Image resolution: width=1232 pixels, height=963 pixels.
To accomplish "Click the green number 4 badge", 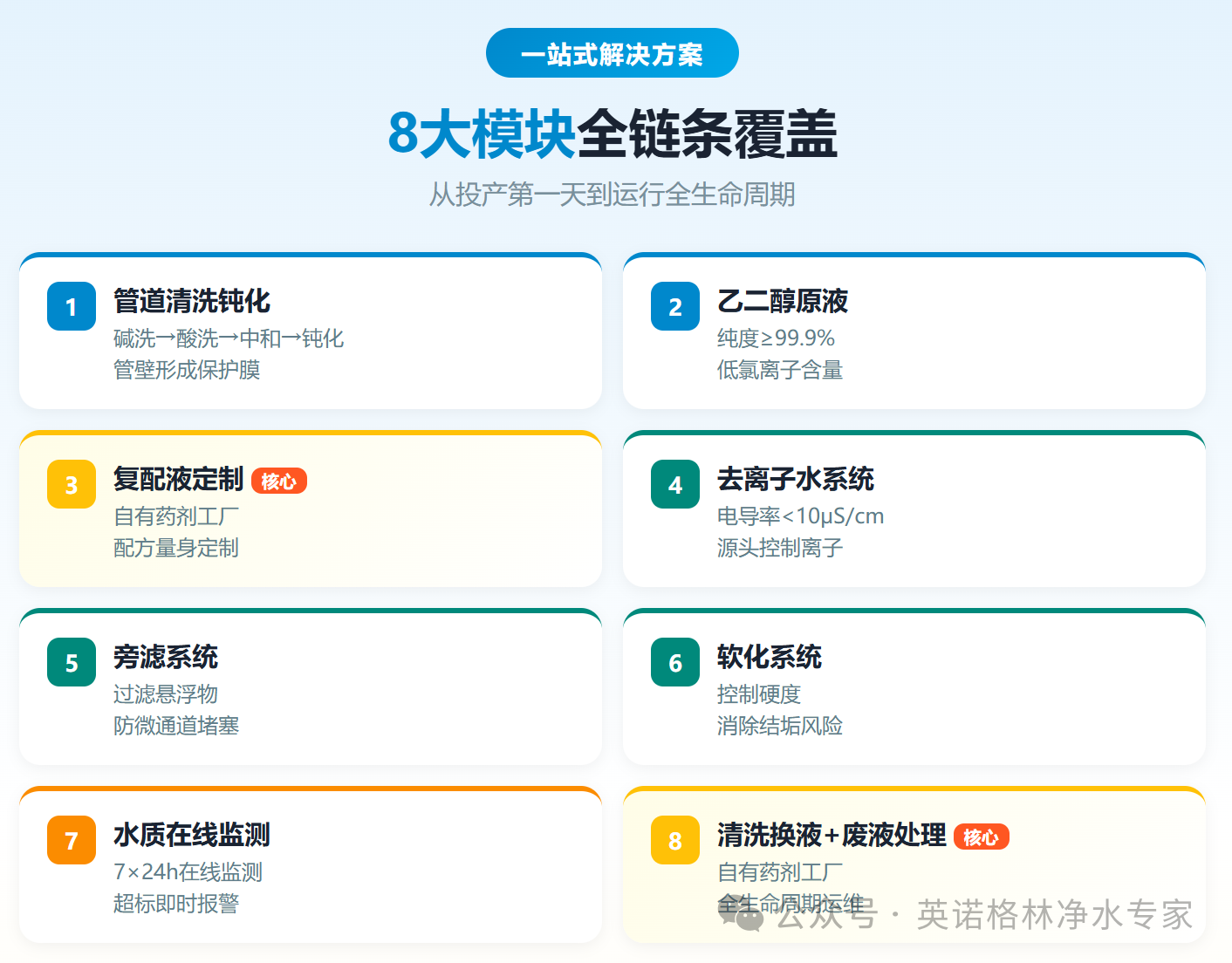I will tap(675, 484).
